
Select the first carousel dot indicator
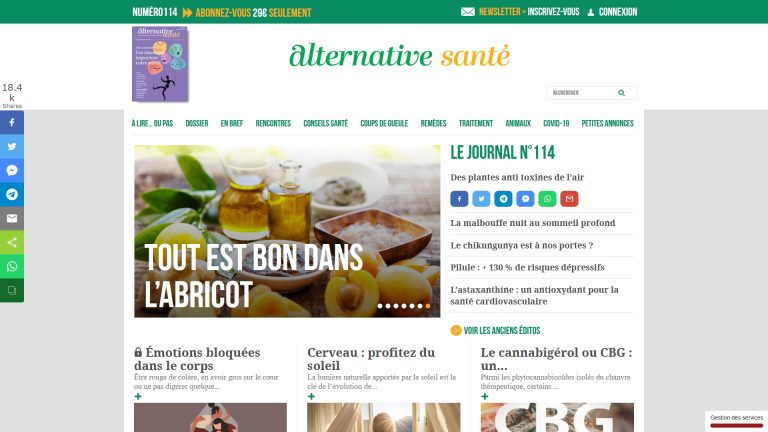(x=380, y=306)
